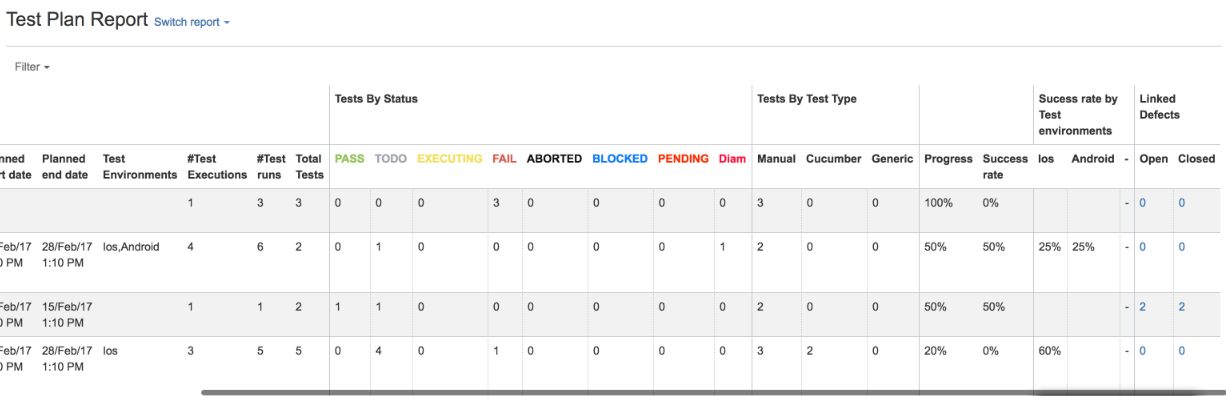Select the Progress column header
This screenshot has width=1226, height=396.
coord(948,159)
